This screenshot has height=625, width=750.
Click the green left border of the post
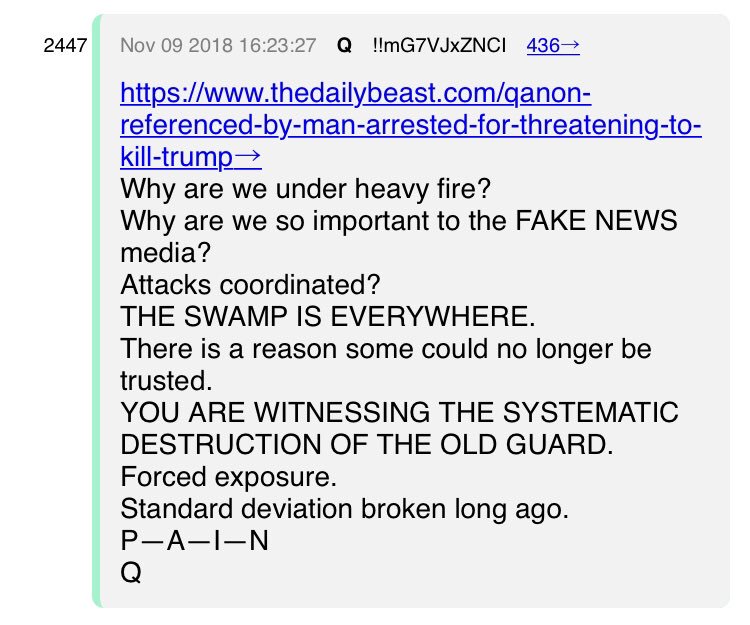(x=97, y=311)
